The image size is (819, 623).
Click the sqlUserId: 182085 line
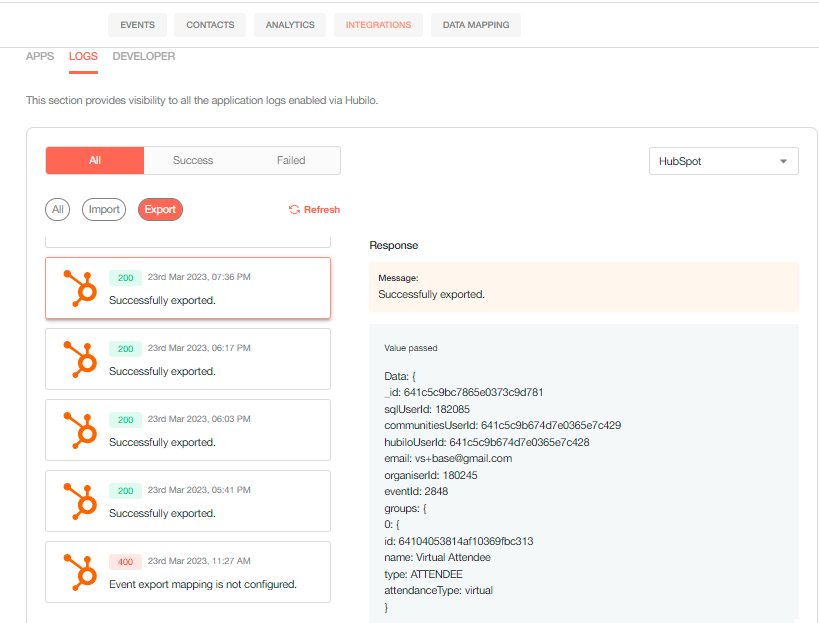click(427, 409)
